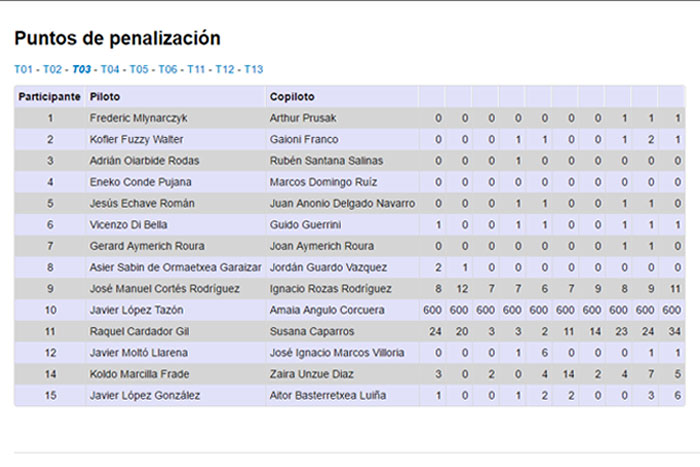Viewport: 700px width, 467px height.
Task: Click the Piloto column header
Action: (x=104, y=97)
